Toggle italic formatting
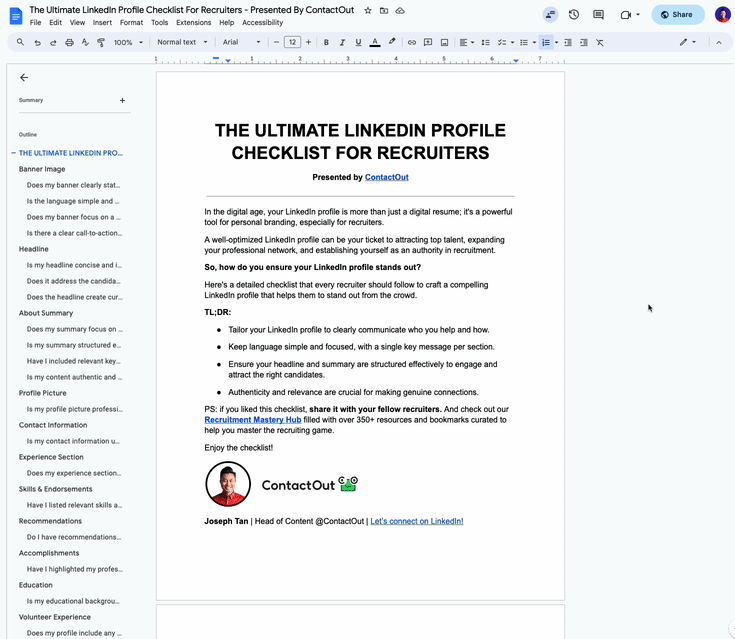 coord(342,43)
